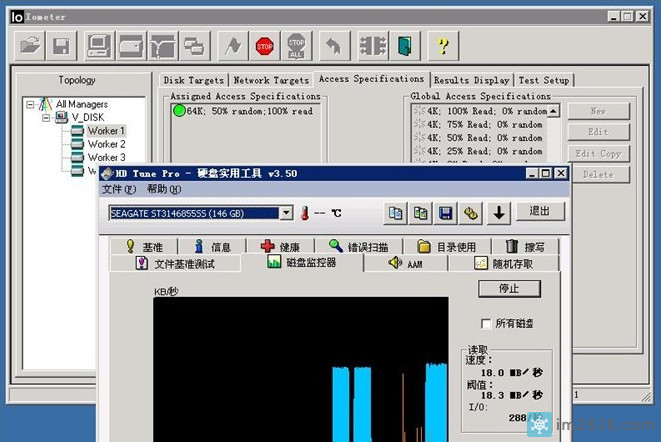This screenshot has height=442, width=662.
Task: Select Worker 2 in the topology tree
Action: pos(106,144)
